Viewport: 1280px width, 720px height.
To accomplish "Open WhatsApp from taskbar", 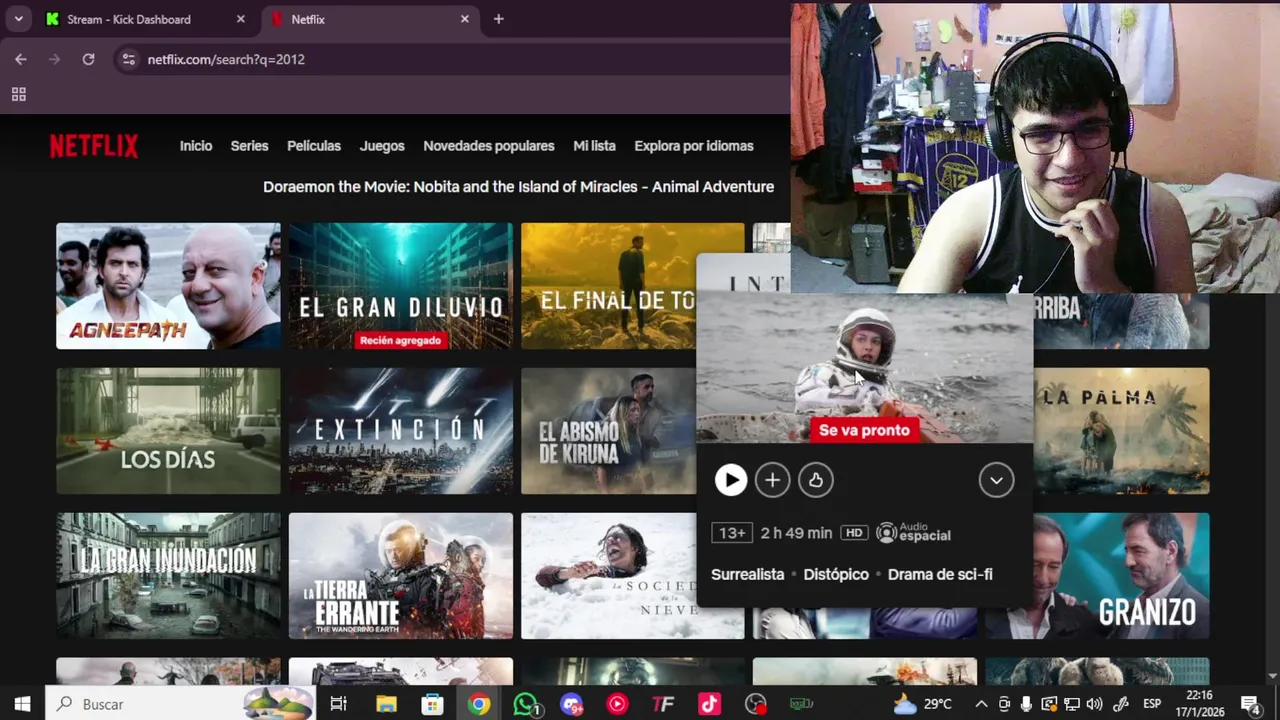I will pos(526,704).
